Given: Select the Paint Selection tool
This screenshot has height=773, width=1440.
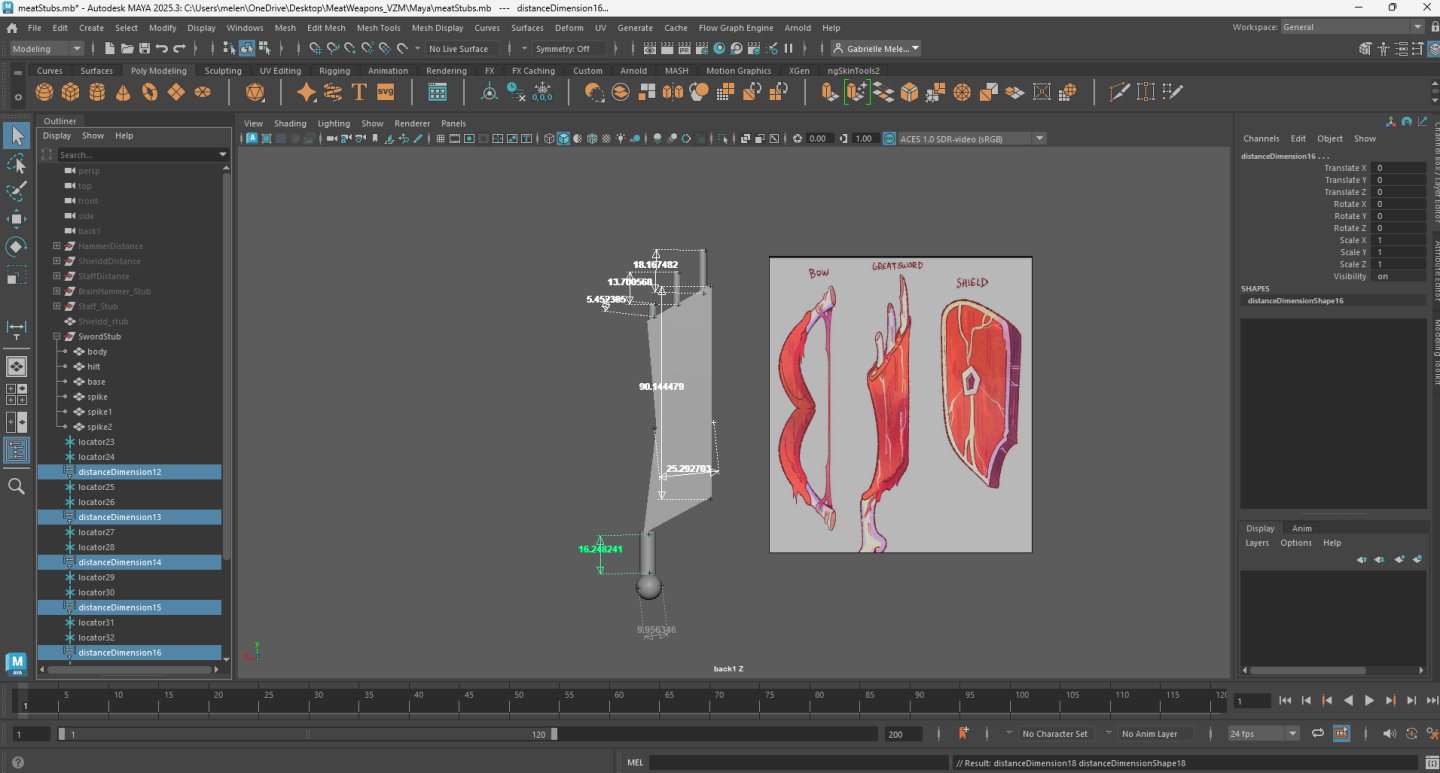Looking at the screenshot, I should (16, 191).
